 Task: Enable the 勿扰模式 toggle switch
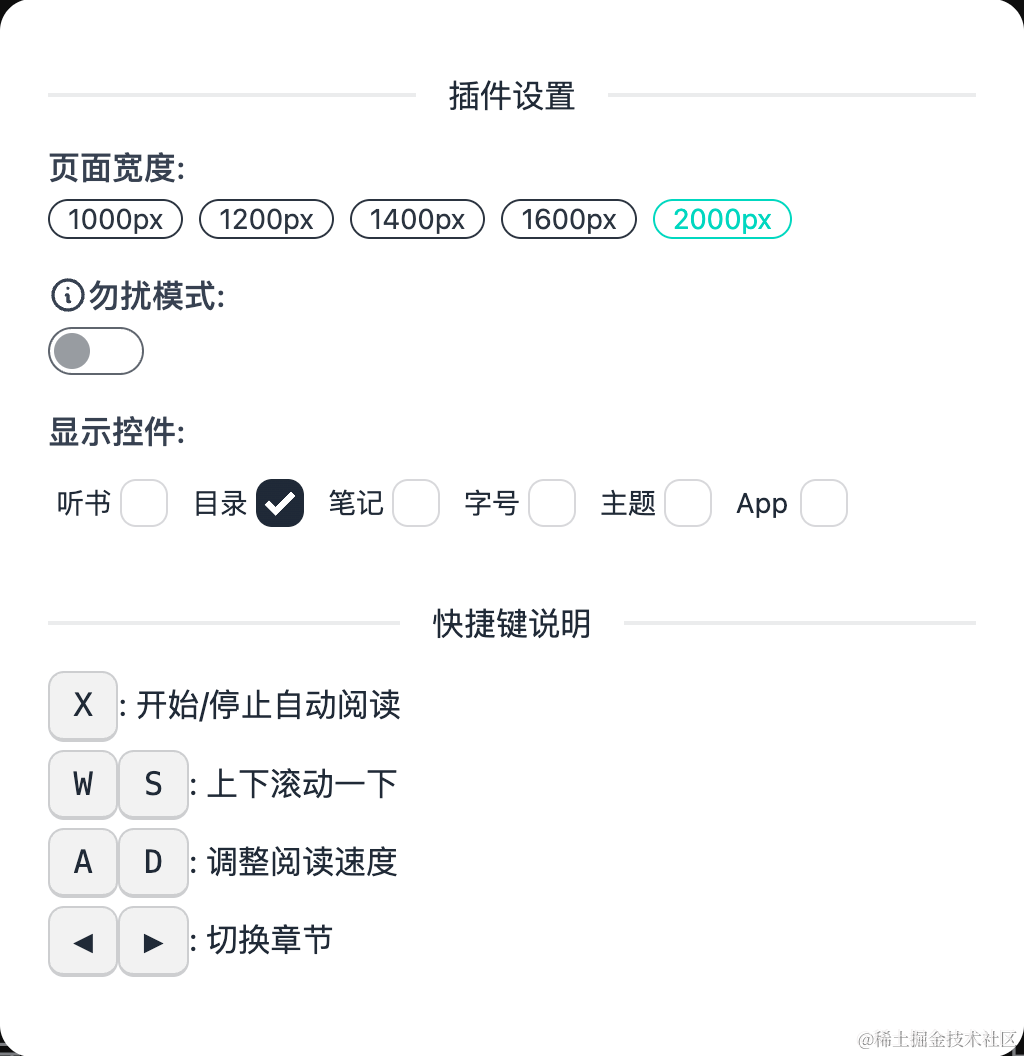coord(96,350)
